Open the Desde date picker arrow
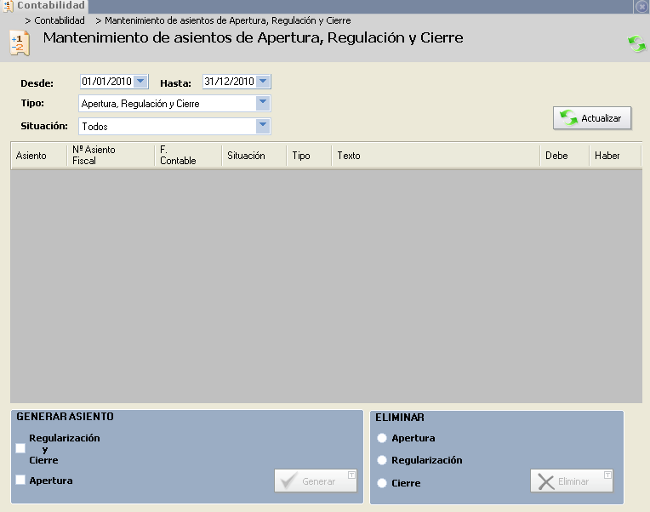650x512 pixels. [141, 81]
